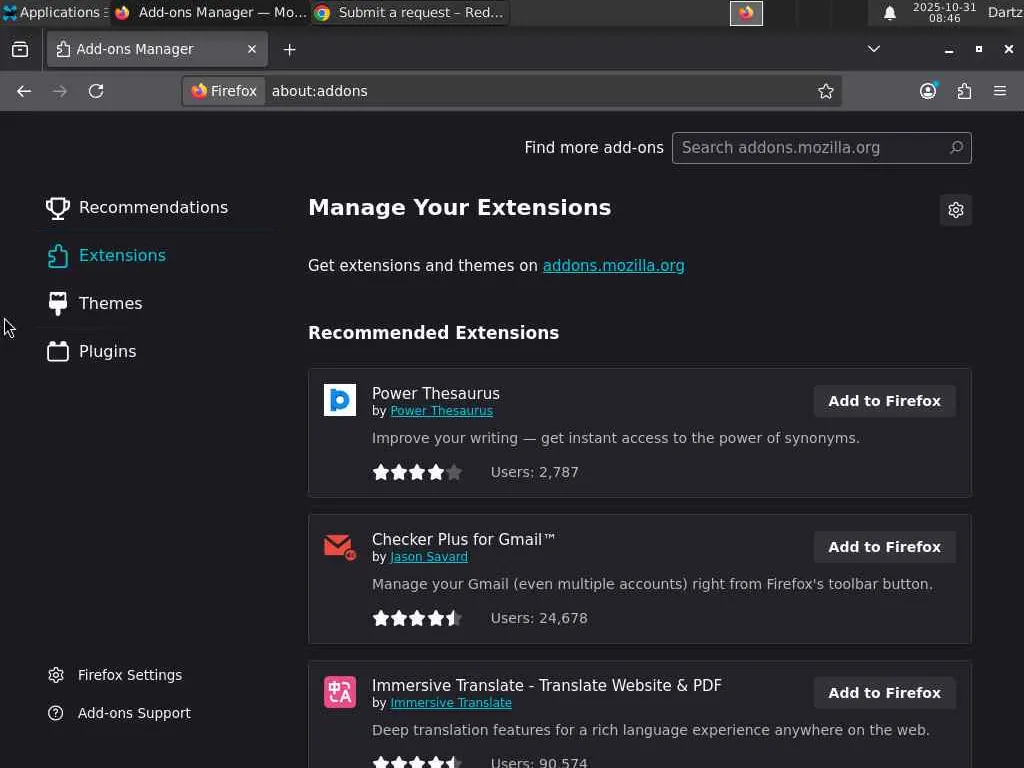Bookmark this page with the star icon
This screenshot has width=1024, height=768.
(826, 91)
